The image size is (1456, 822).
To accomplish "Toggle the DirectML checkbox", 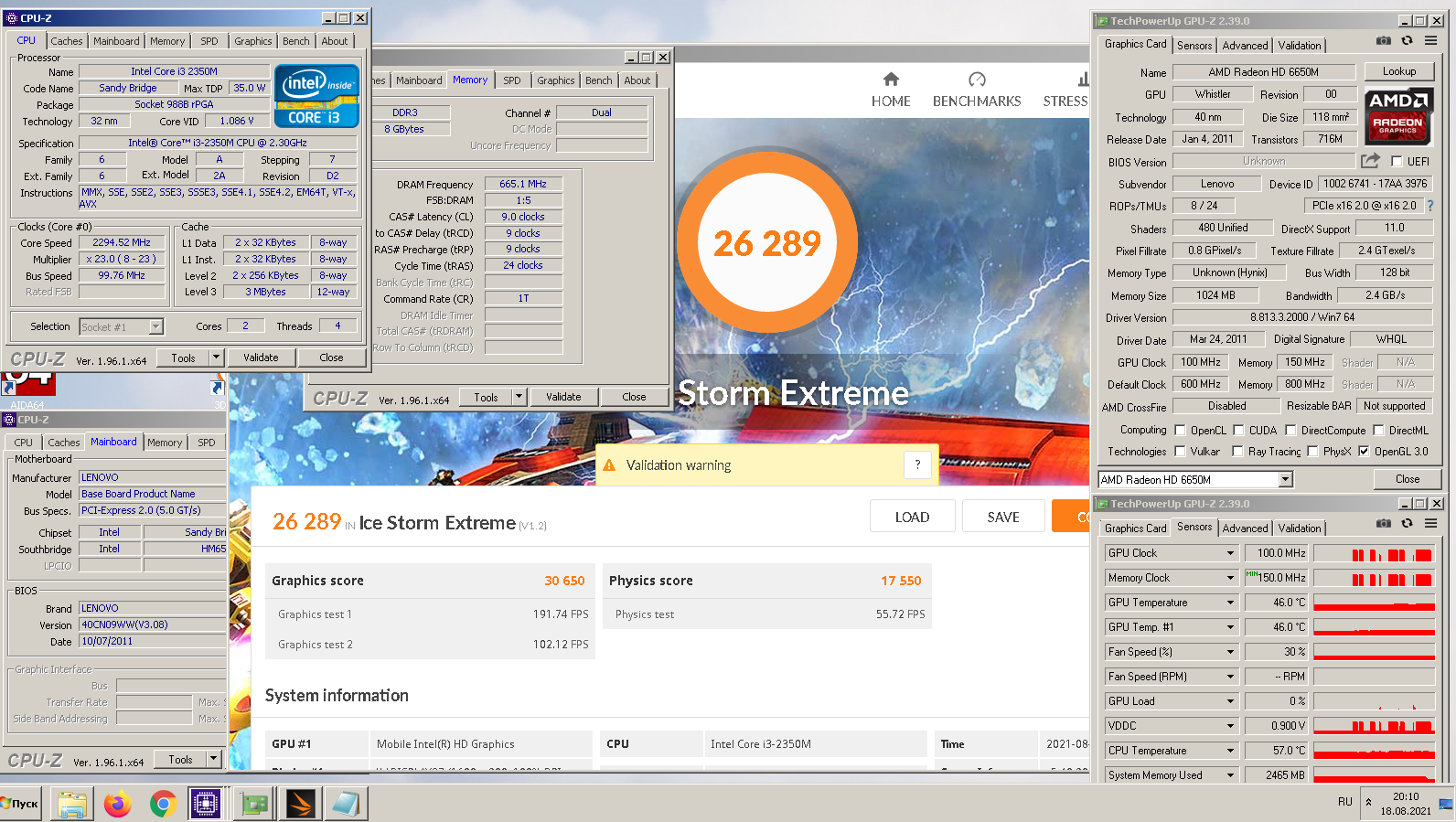I will 1378,431.
